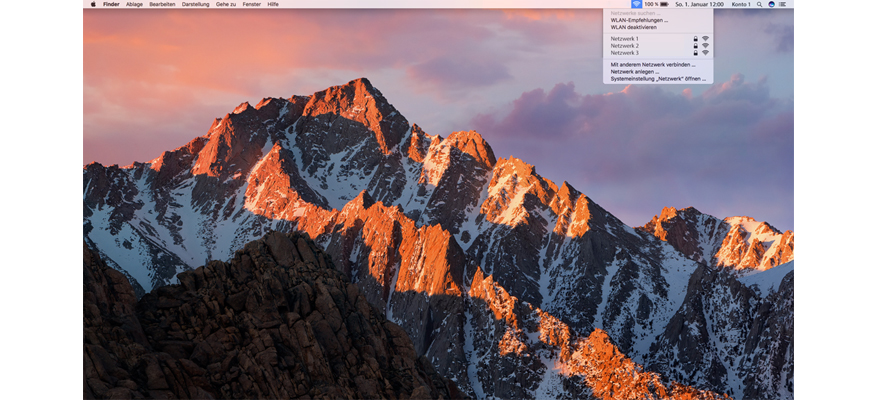
Task: Click the signal icon beside Netzwerk 3
Action: coord(705,52)
